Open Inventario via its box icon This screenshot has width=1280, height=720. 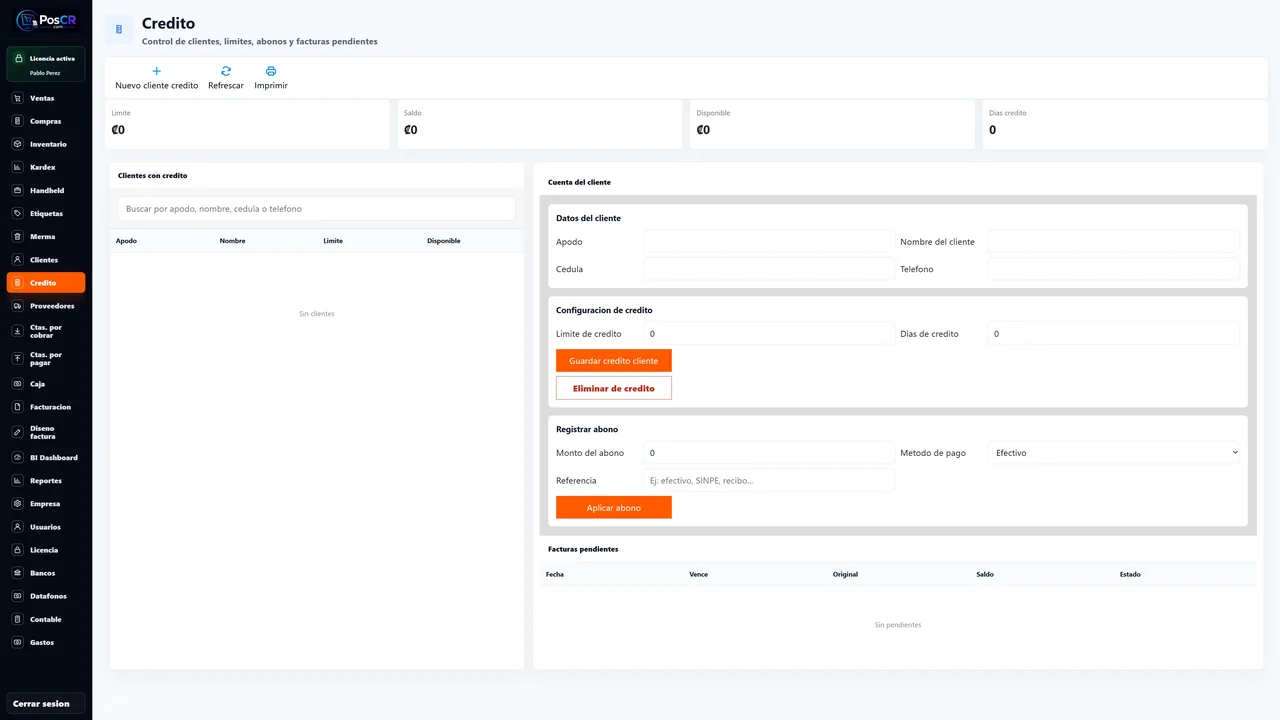18,144
